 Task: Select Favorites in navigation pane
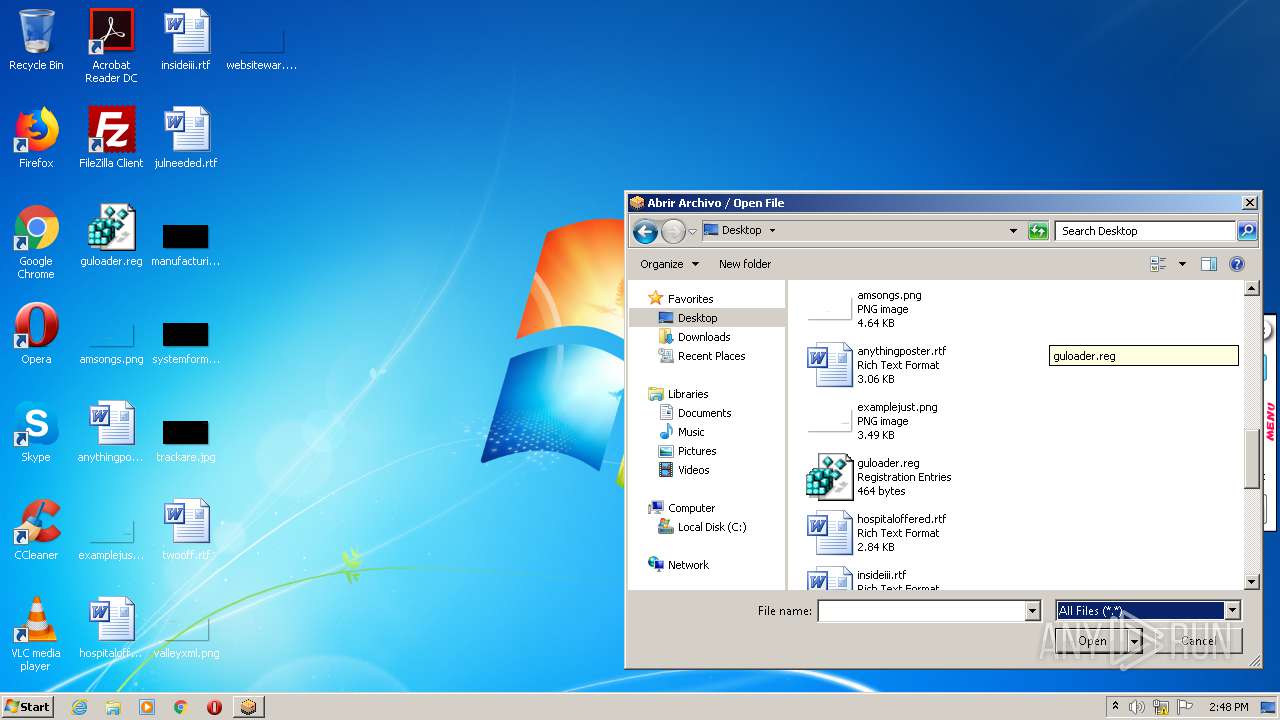click(x=690, y=299)
